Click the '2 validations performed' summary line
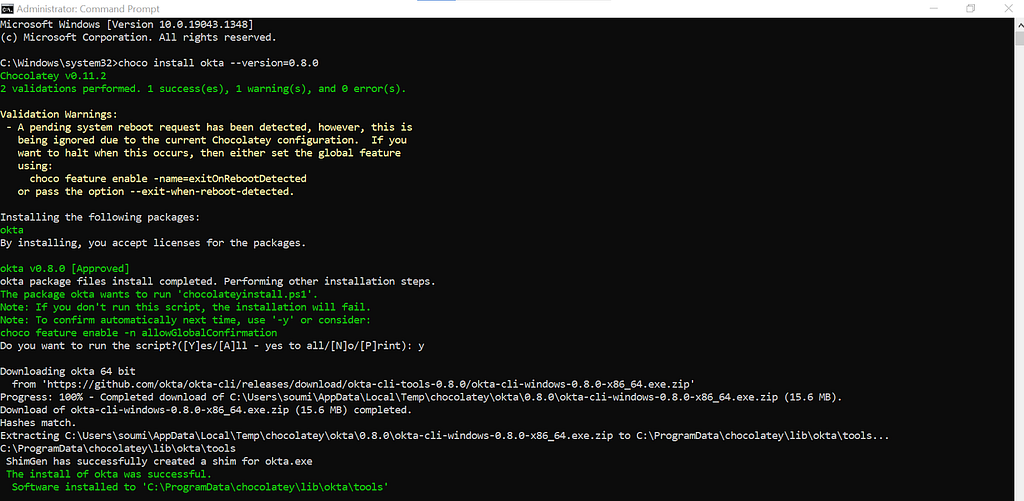1024x501 pixels. click(203, 89)
